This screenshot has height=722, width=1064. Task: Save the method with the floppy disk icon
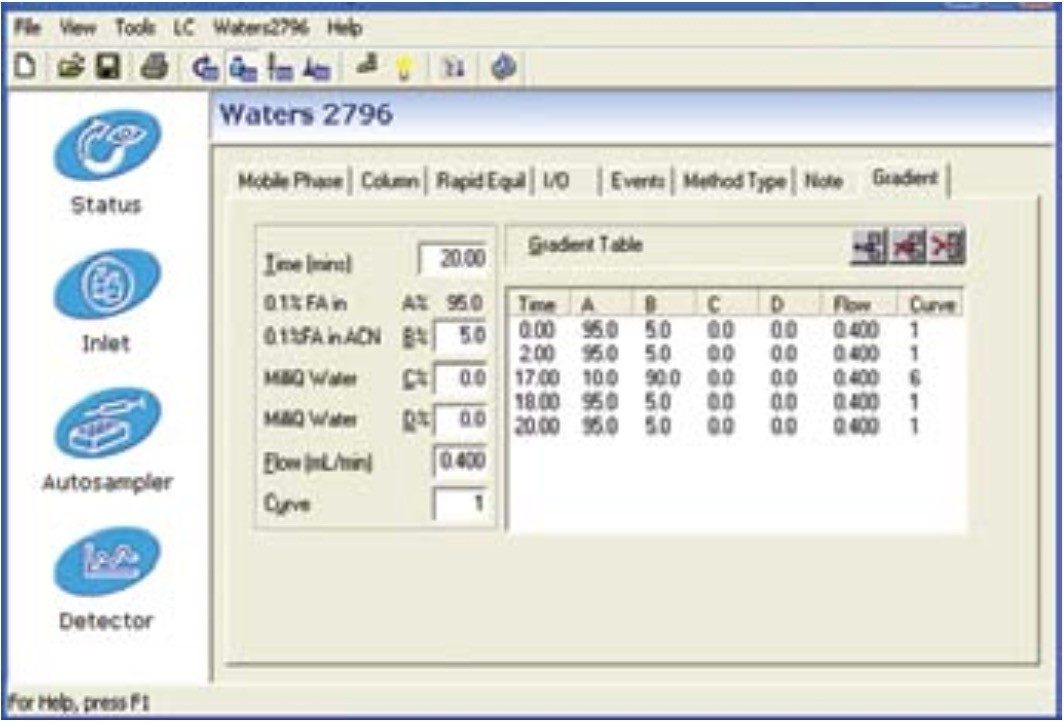click(107, 67)
